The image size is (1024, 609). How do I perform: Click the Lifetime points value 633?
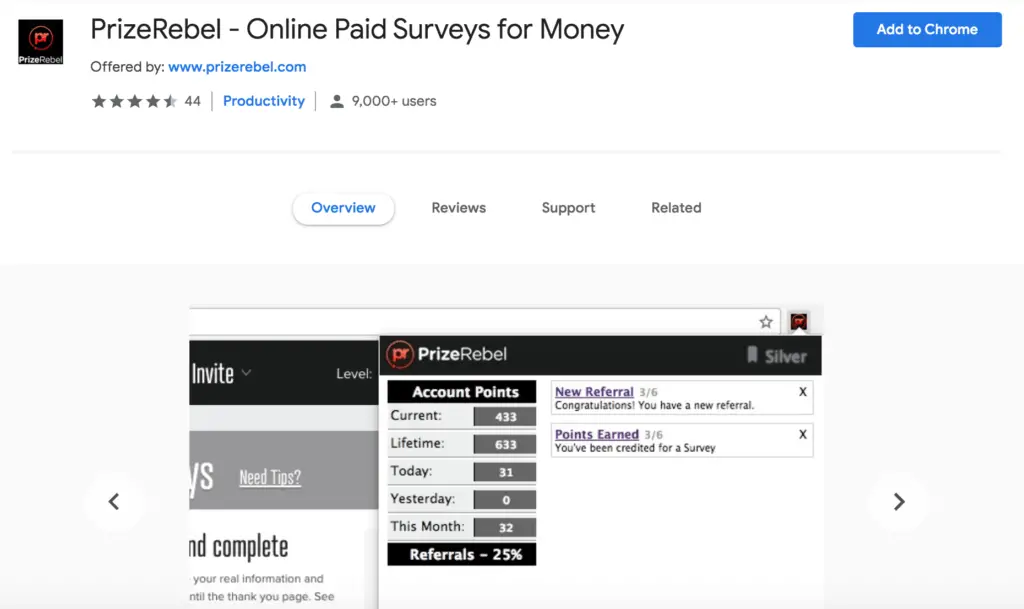(505, 445)
